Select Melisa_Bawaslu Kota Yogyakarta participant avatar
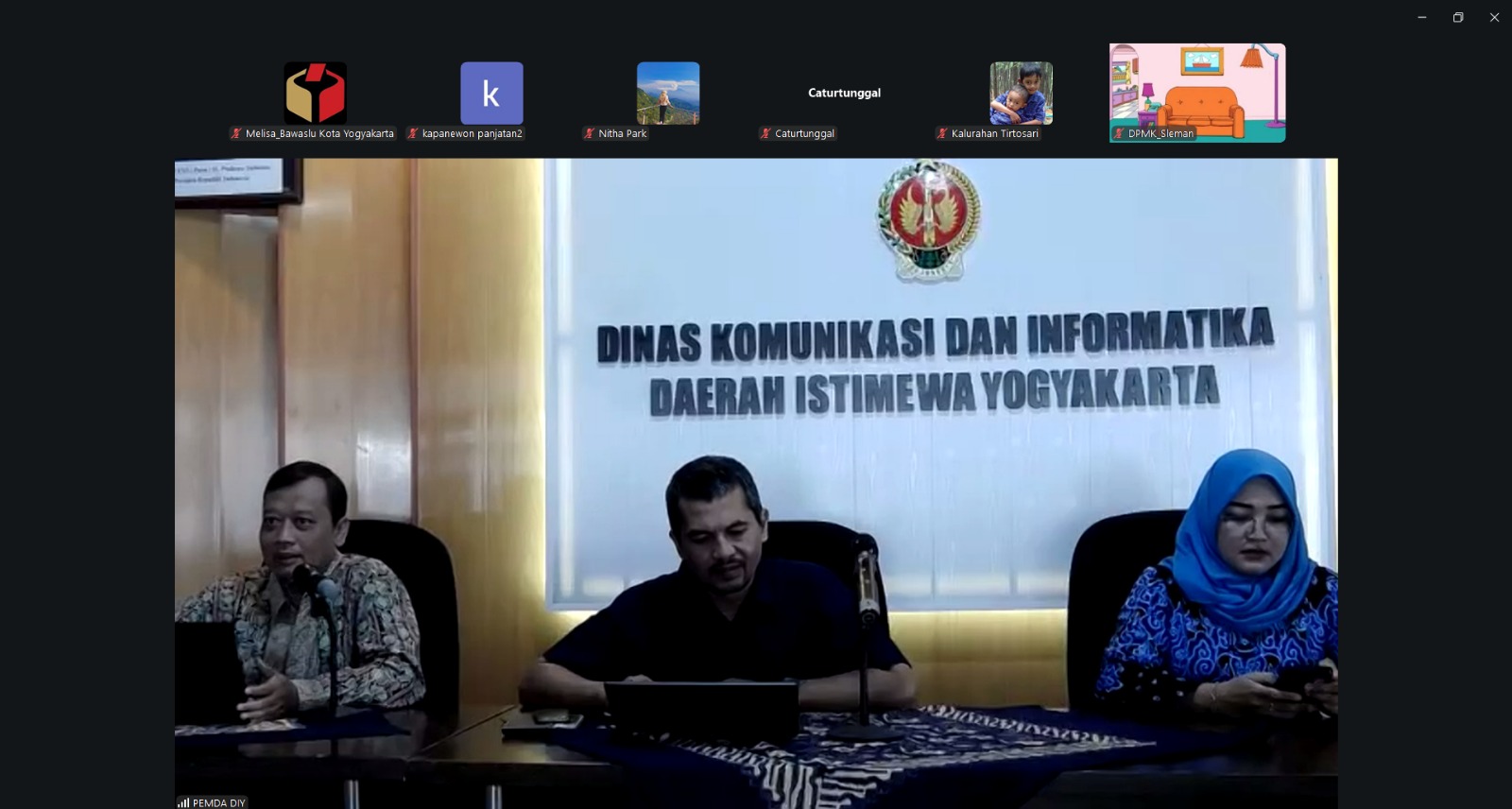The height and width of the screenshot is (809, 1512). pyautogui.click(x=315, y=93)
